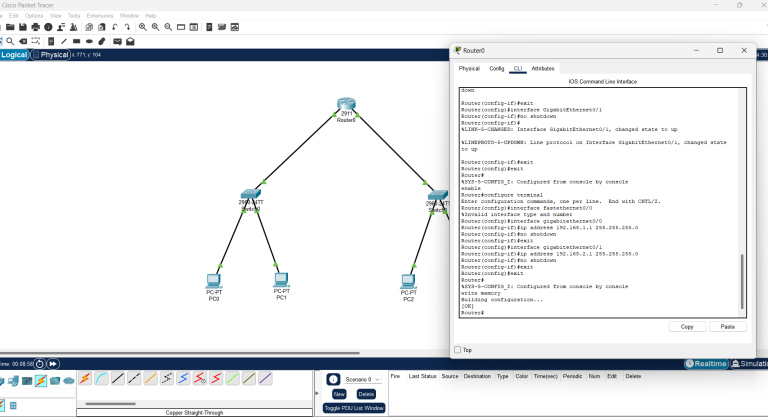The image size is (768, 417).
Task: Select the Connections category lightning icon
Action: coord(41,381)
